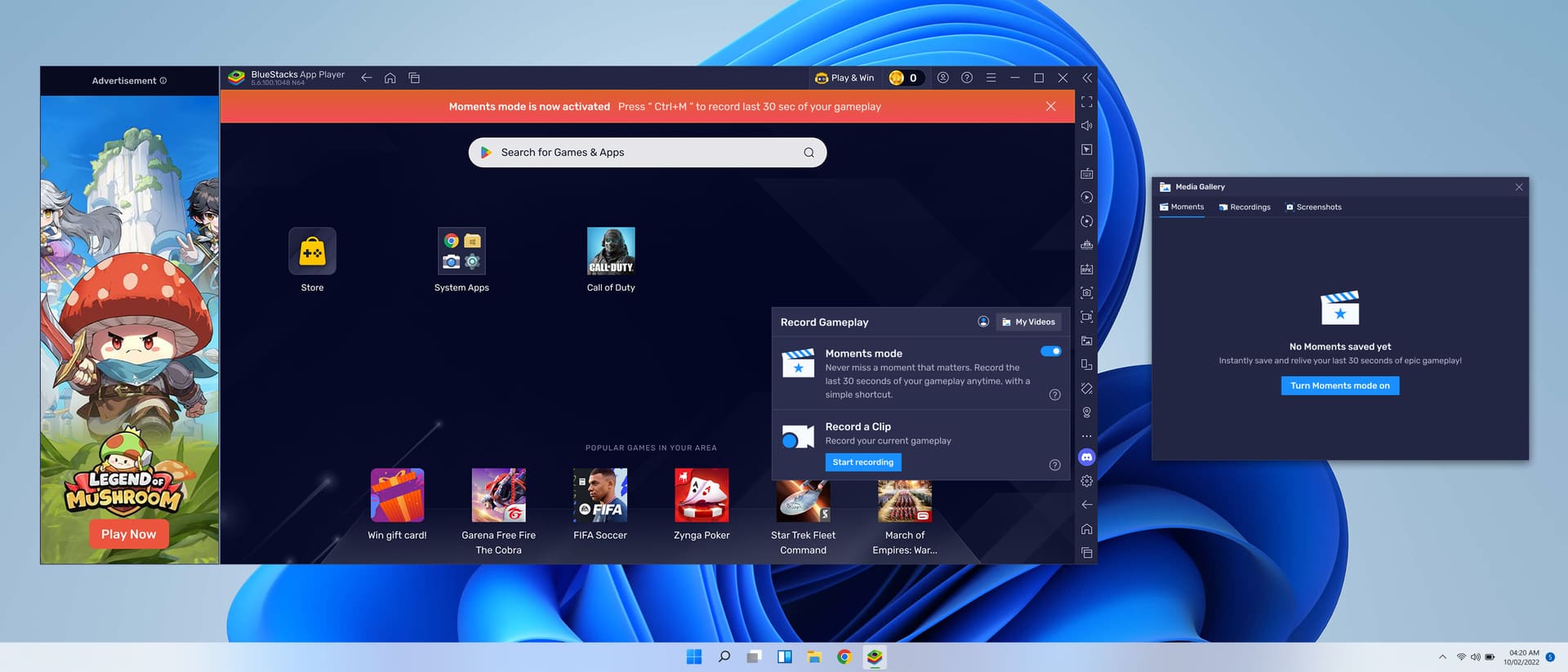The height and width of the screenshot is (672, 1568).
Task: Click the fullscreen icon in side toolbar
Action: (1086, 102)
